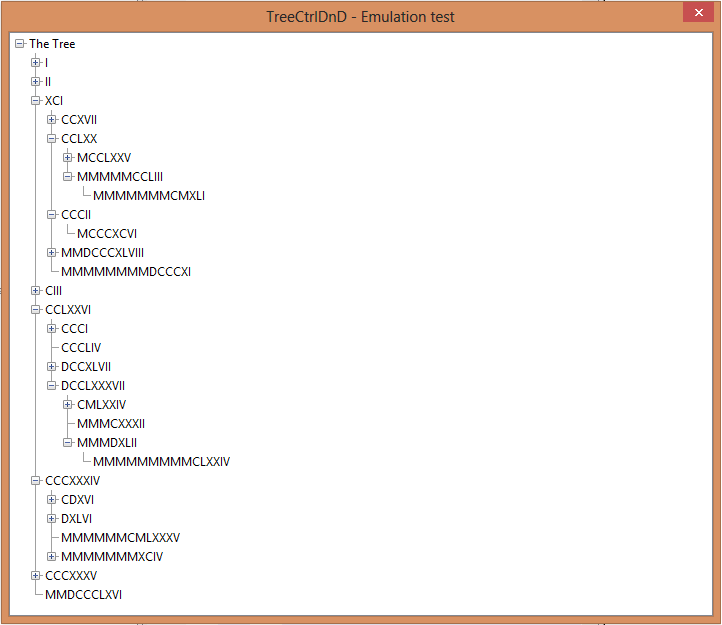Collapse the root 'The Tree' node
This screenshot has width=722, height=625.
pyautogui.click(x=20, y=43)
